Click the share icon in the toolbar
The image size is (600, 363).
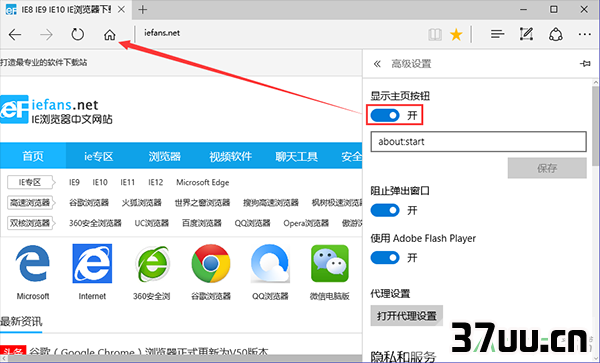point(556,34)
